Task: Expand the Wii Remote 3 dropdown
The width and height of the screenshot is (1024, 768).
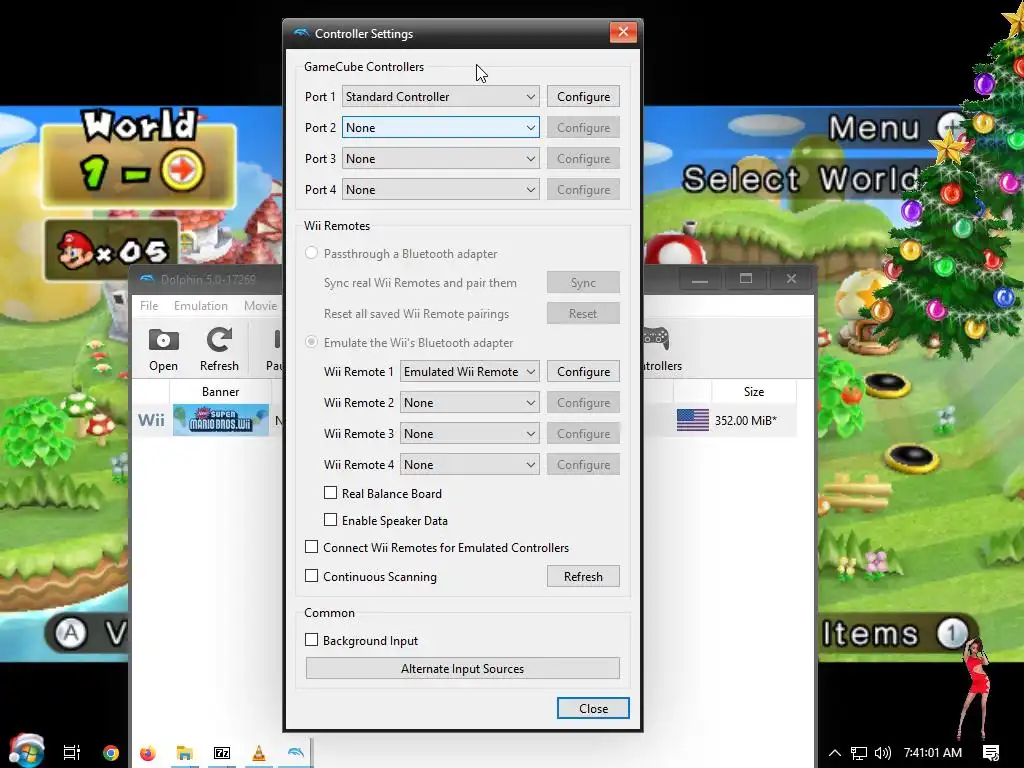Action: point(470,434)
